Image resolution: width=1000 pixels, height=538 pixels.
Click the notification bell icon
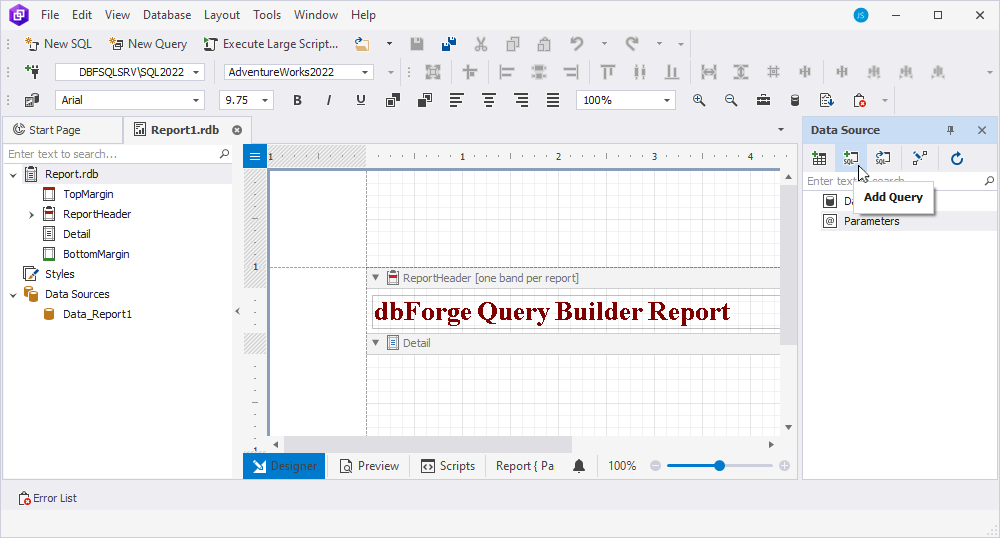(579, 466)
